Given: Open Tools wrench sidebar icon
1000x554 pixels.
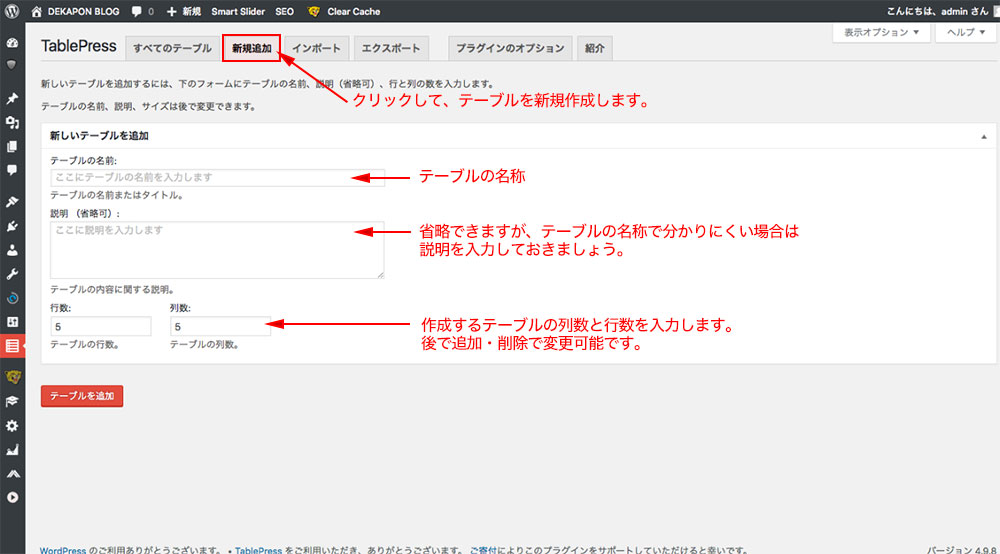Looking at the screenshot, I should pos(12,274).
